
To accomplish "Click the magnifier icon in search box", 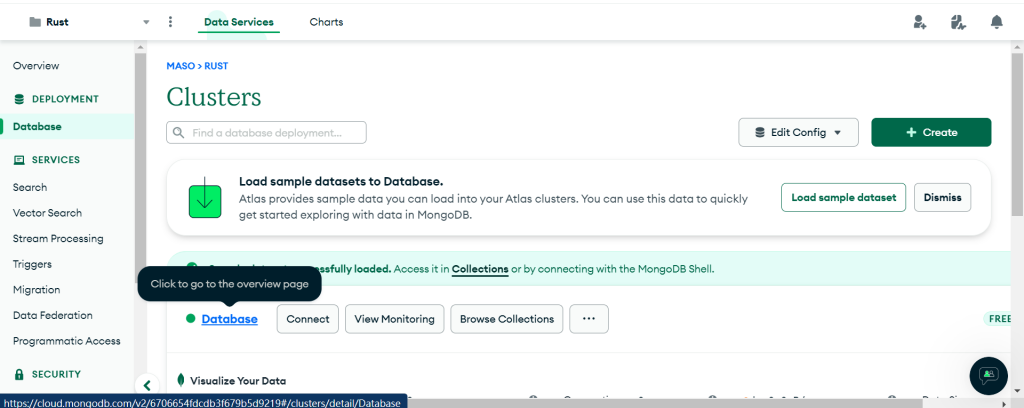I will click(x=178, y=133).
